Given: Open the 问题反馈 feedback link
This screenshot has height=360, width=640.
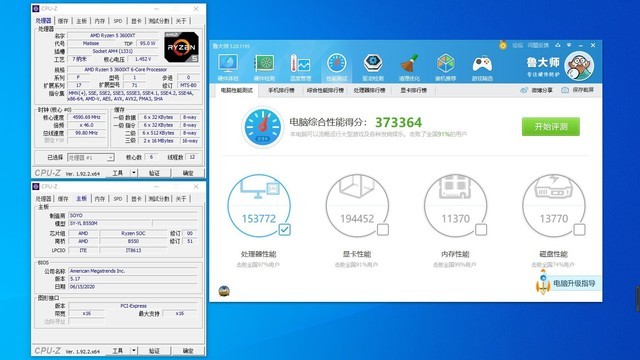Looking at the screenshot, I should coord(538,45).
